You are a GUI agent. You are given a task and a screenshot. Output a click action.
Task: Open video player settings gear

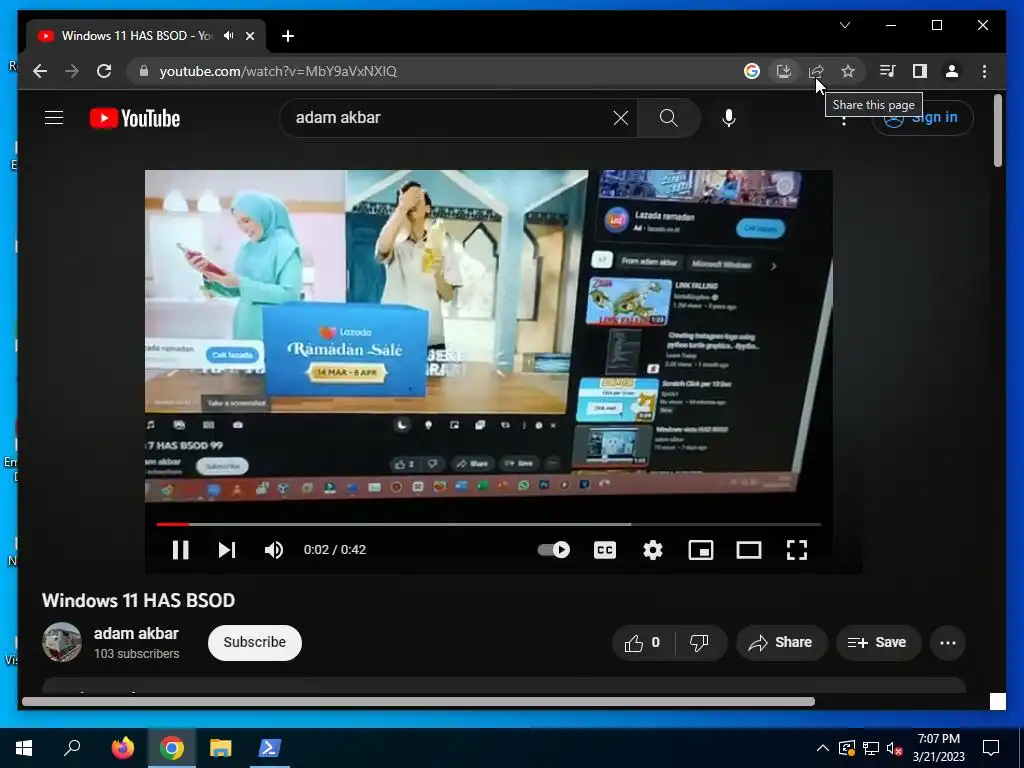(652, 550)
